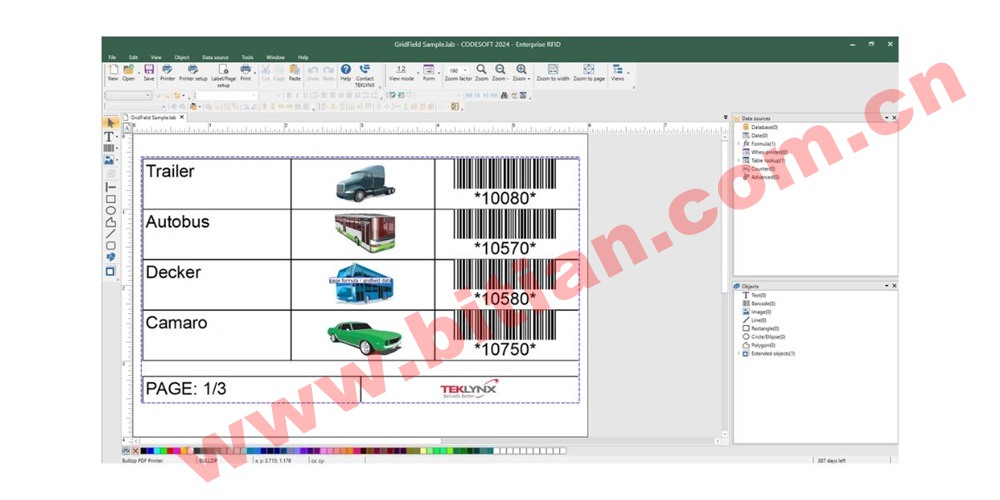The image size is (1000, 500).
Task: Paste from clipboard using Paste icon
Action: 295,73
